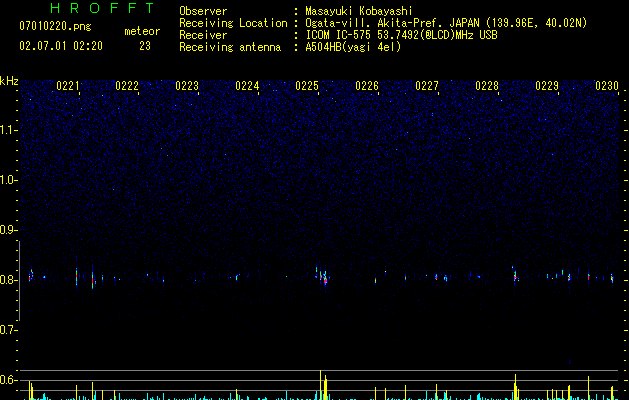Click the 0228 time marker
Image resolution: width=629 pixels, height=400 pixels.
487,86
